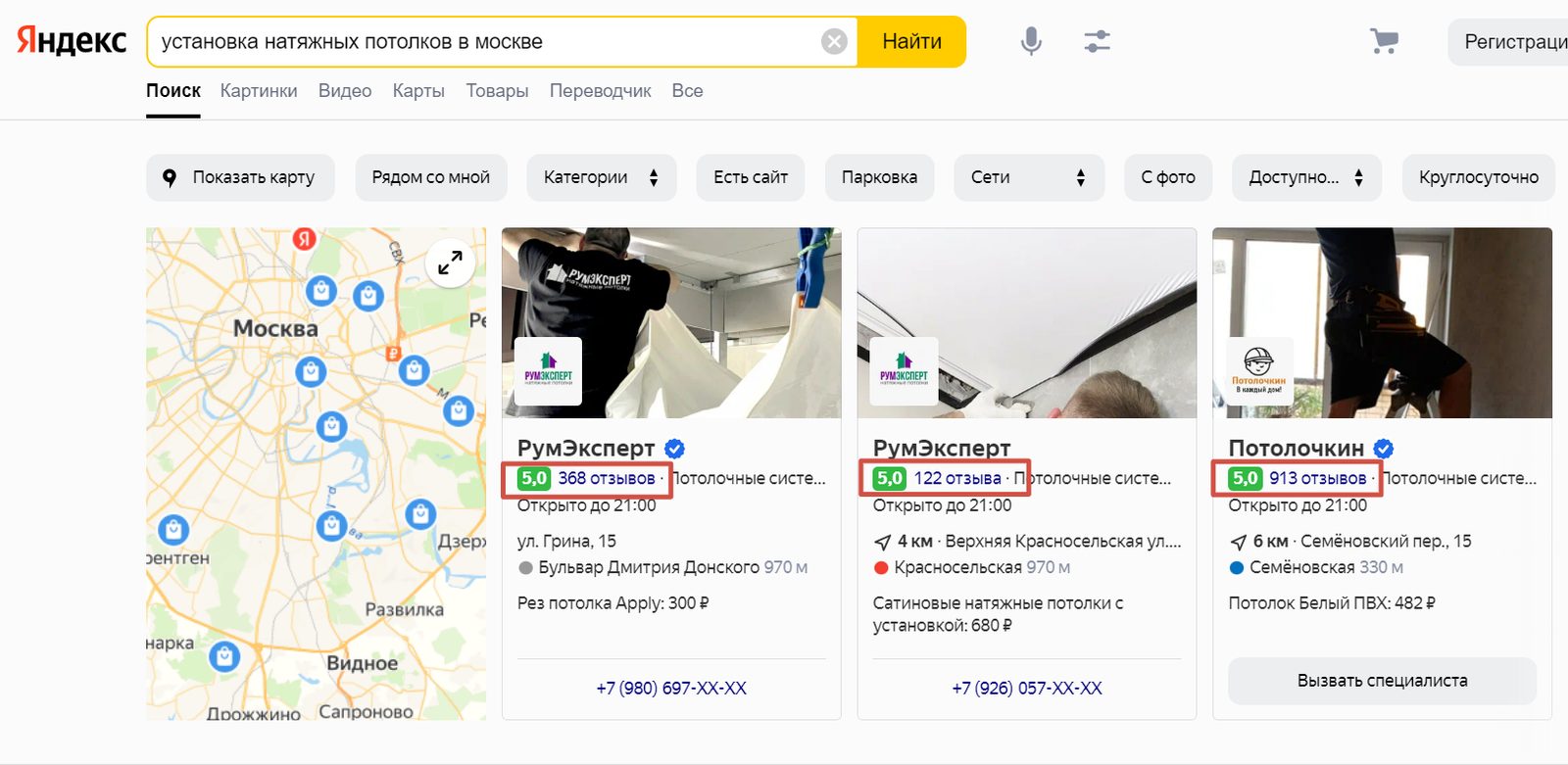Toggle the "Парковка" filter chip
Viewport: 1568px width, 765px height.
click(x=879, y=177)
